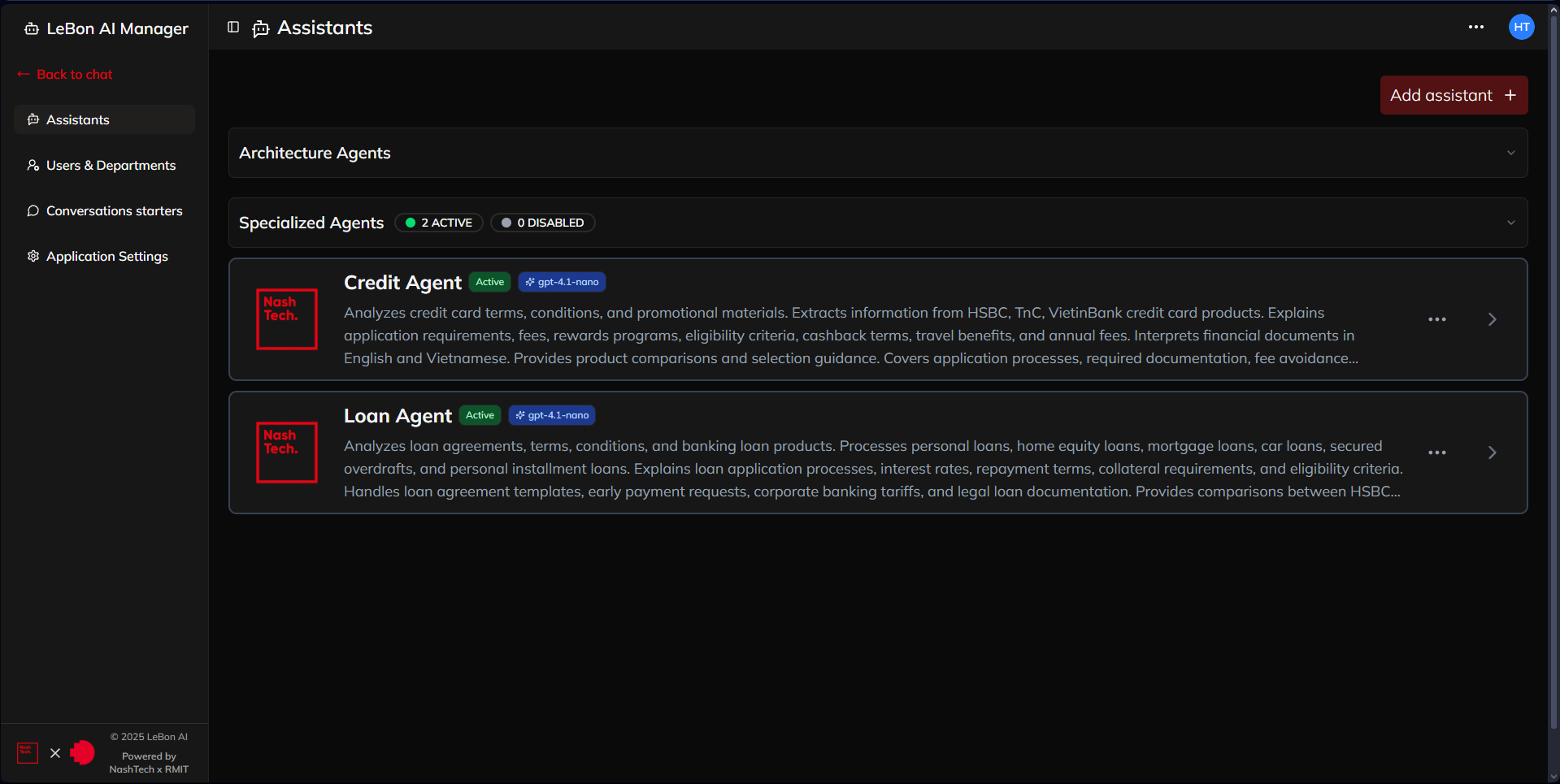The height and width of the screenshot is (784, 1560).
Task: Open Credit Agent details via right chevron
Action: click(1492, 319)
